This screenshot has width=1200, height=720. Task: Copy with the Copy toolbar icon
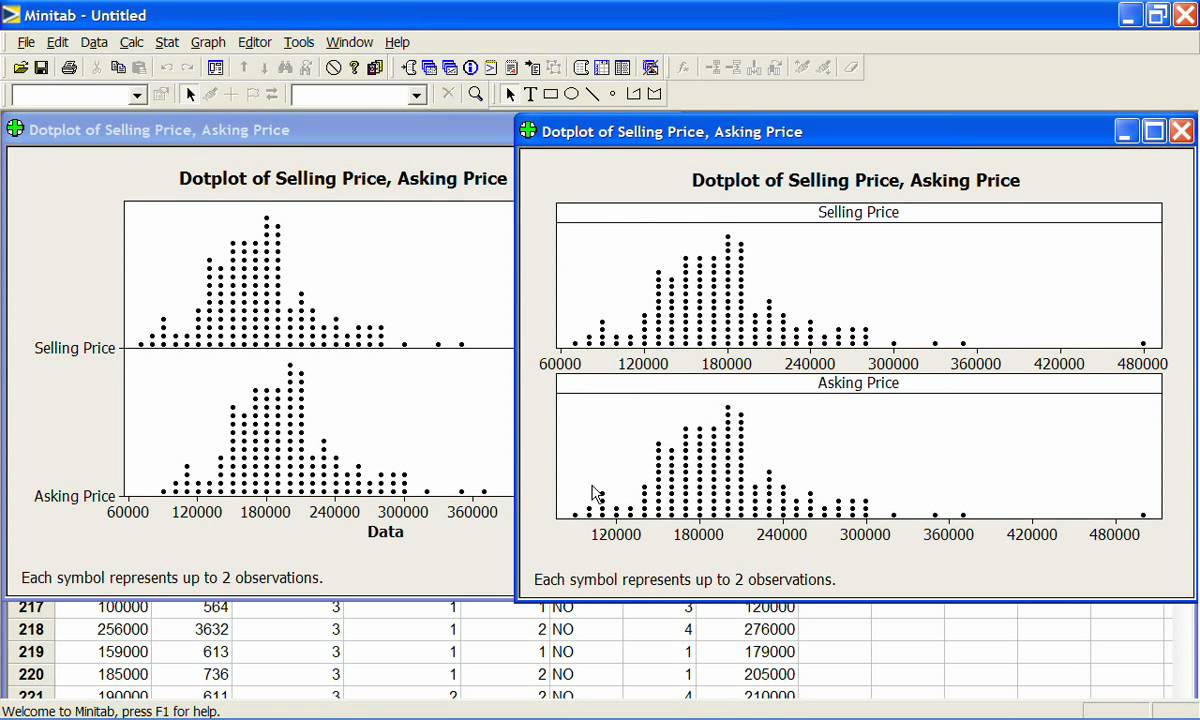click(118, 68)
